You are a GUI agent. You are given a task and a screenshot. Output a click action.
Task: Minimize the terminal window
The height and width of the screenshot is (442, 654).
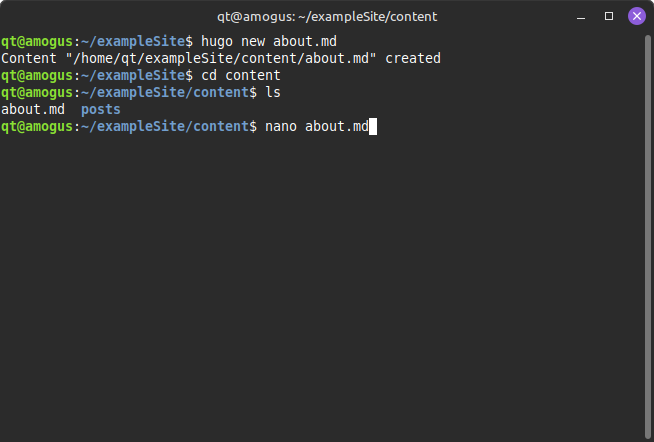coord(582,16)
